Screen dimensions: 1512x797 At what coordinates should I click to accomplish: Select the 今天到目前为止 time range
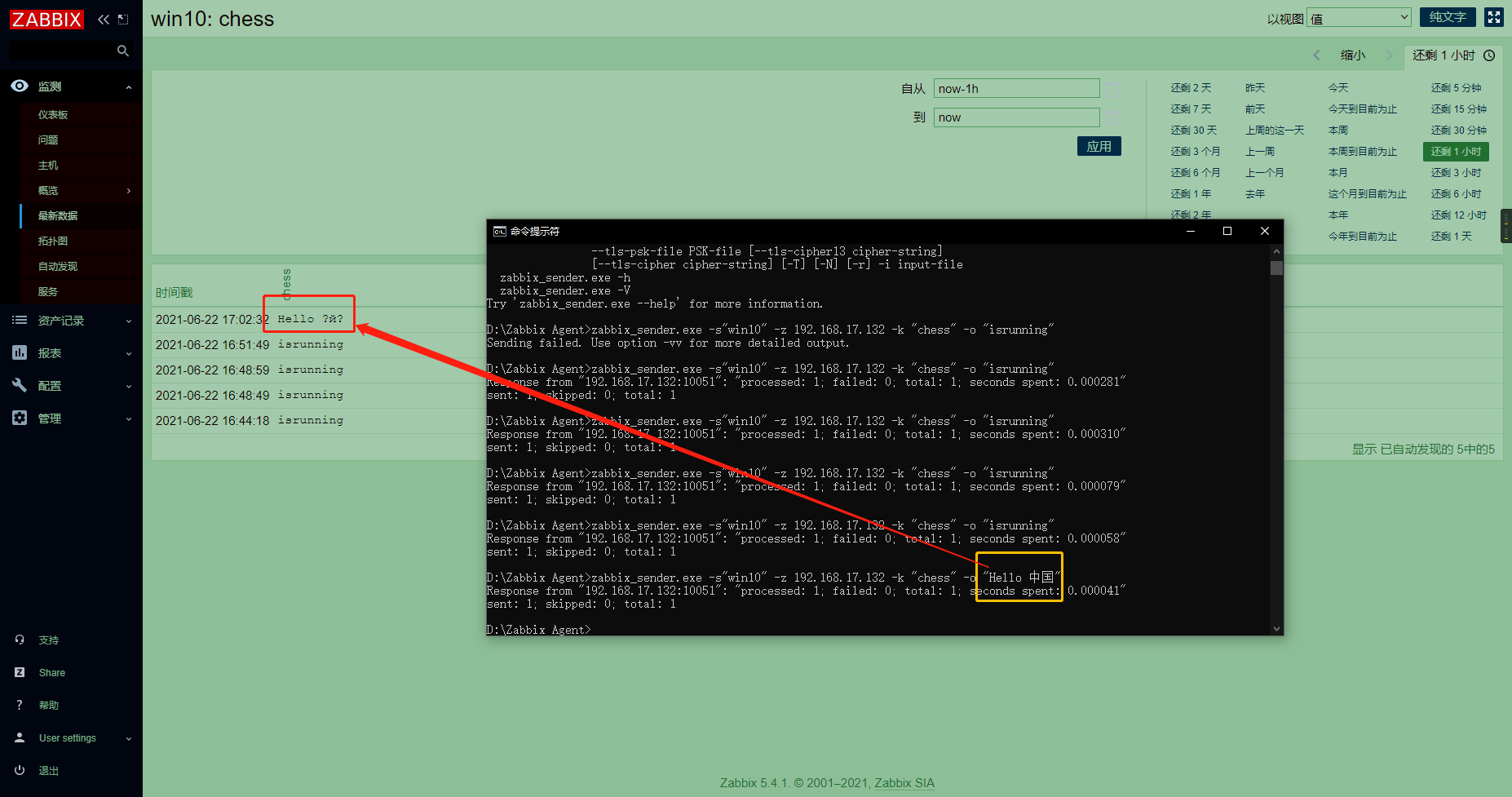pyautogui.click(x=1363, y=109)
